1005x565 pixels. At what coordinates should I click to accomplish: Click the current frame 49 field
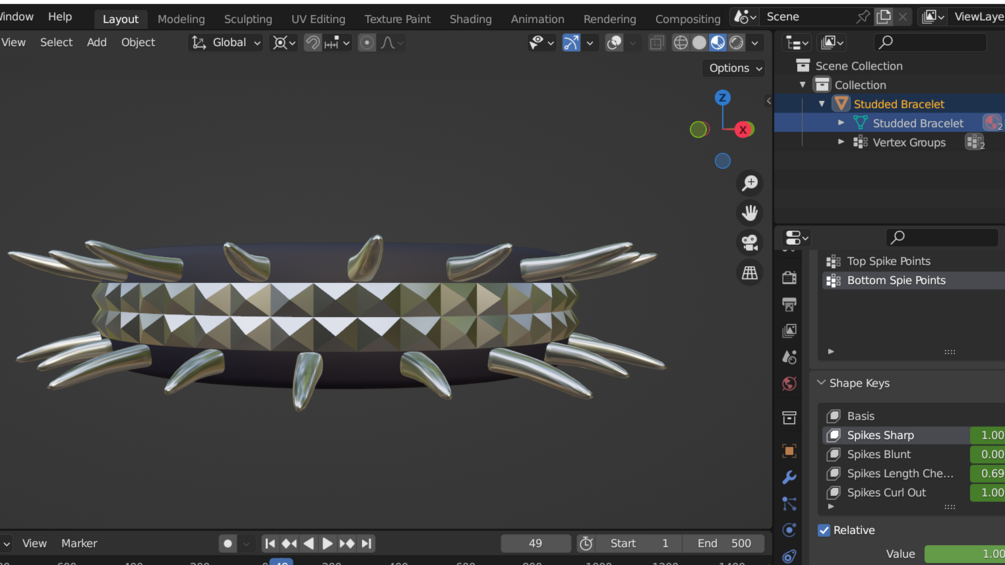[536, 543]
